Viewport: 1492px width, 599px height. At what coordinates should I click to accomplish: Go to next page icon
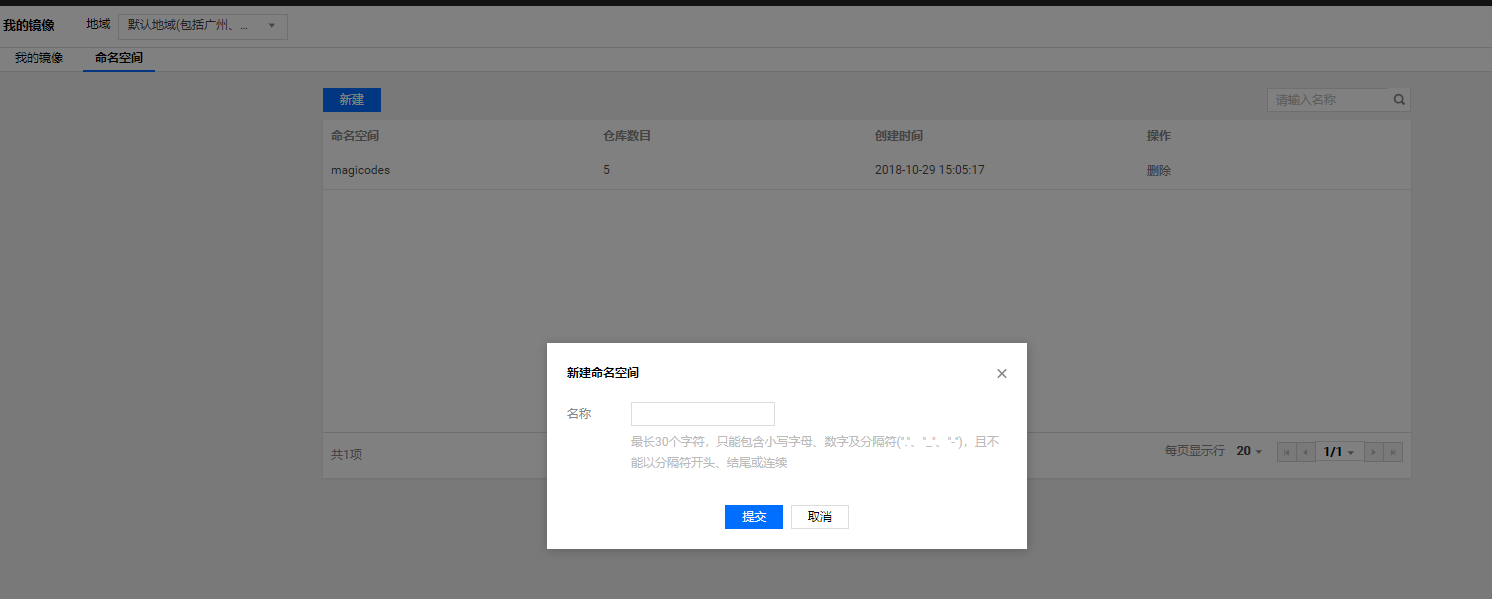1374,452
